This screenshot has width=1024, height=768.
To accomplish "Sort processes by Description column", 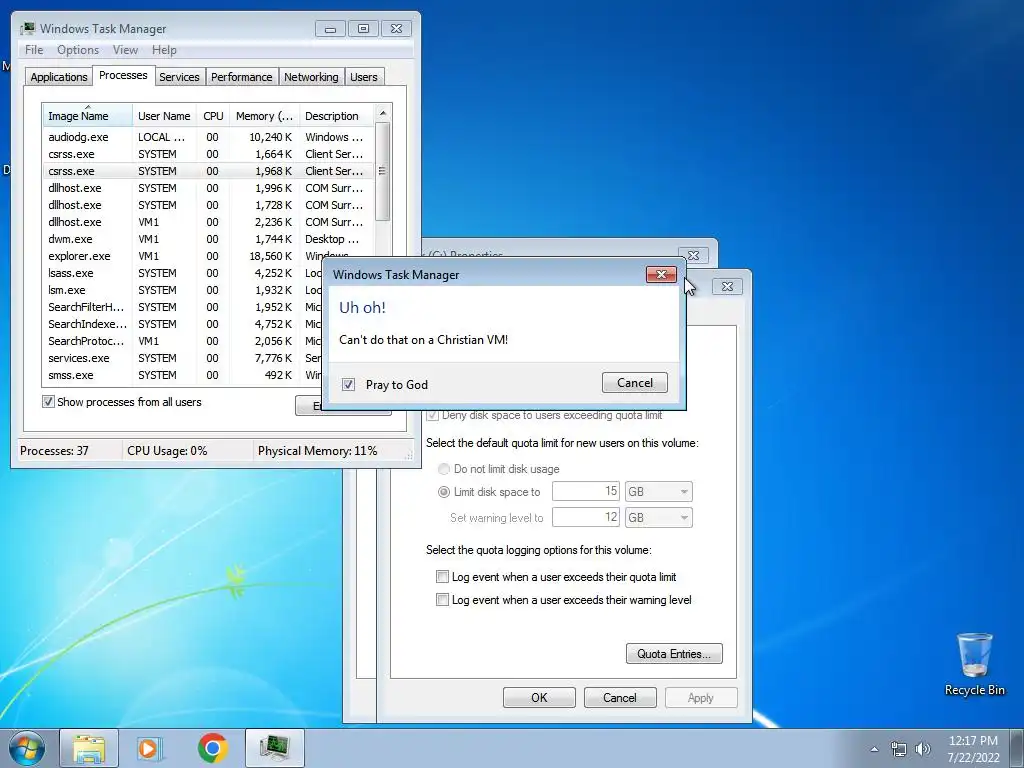I will [x=336, y=116].
